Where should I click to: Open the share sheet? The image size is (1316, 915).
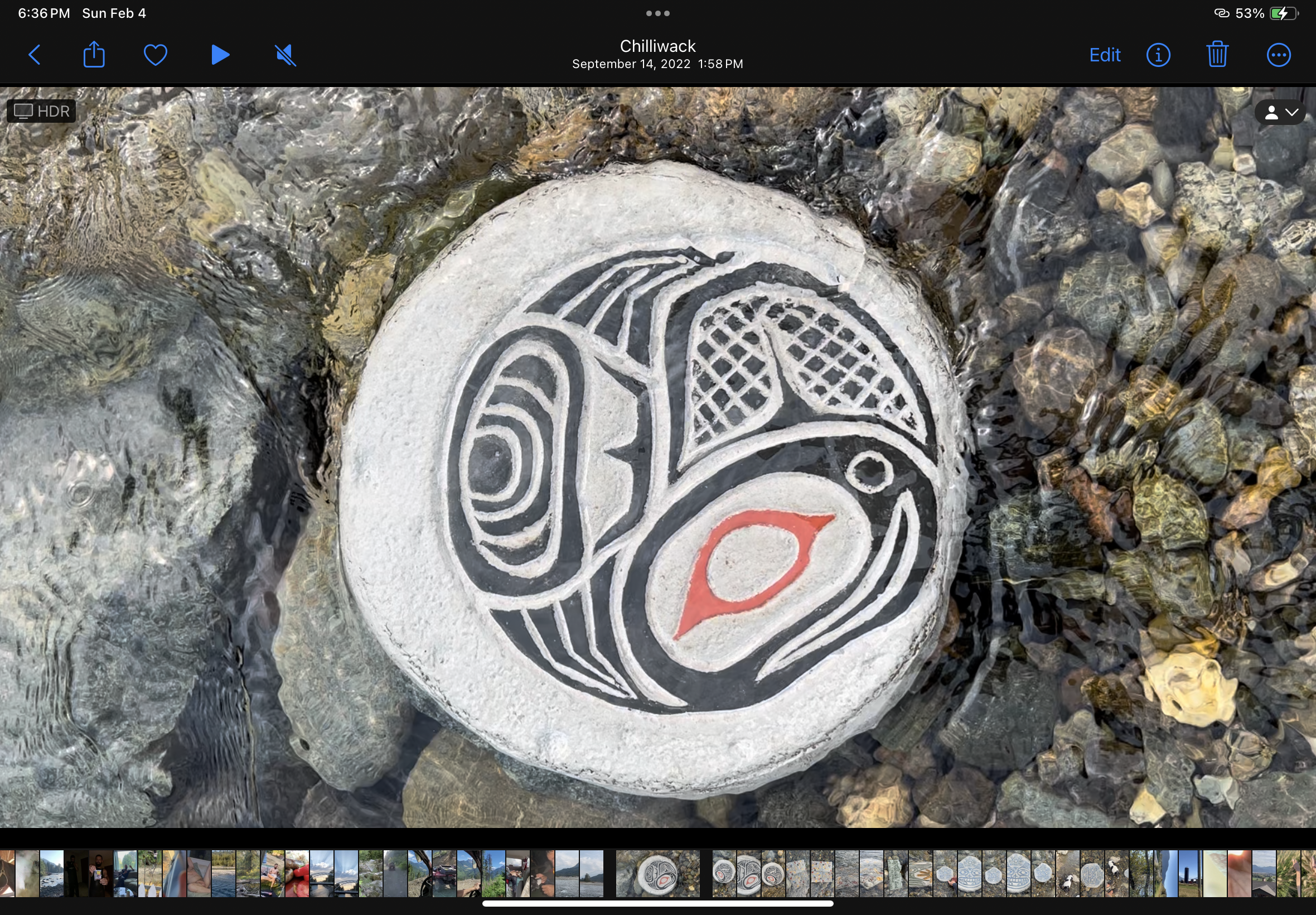(94, 55)
